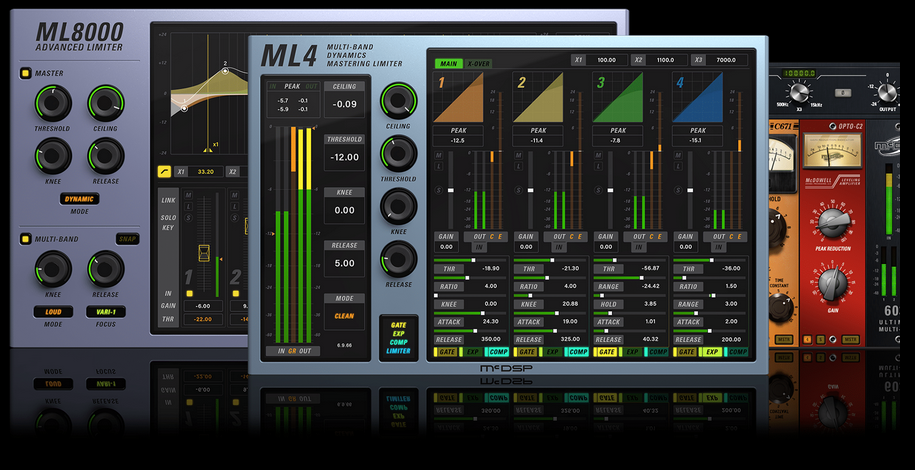Click ML4 Threshold value -12.00
This screenshot has height=470, width=915.
click(x=344, y=158)
